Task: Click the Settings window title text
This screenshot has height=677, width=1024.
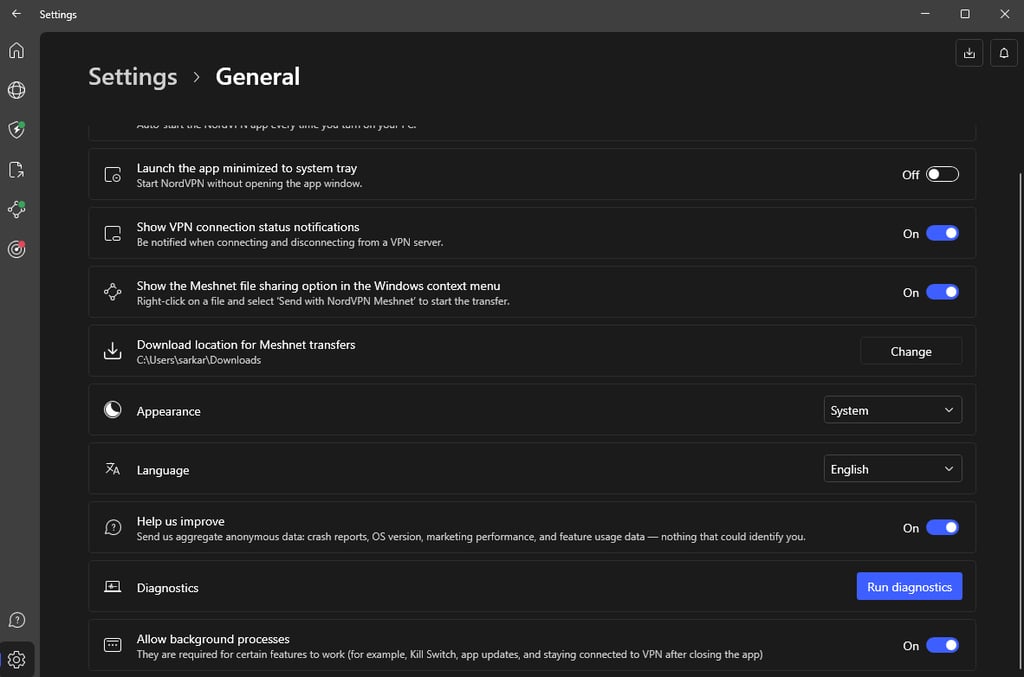Action: coord(58,14)
